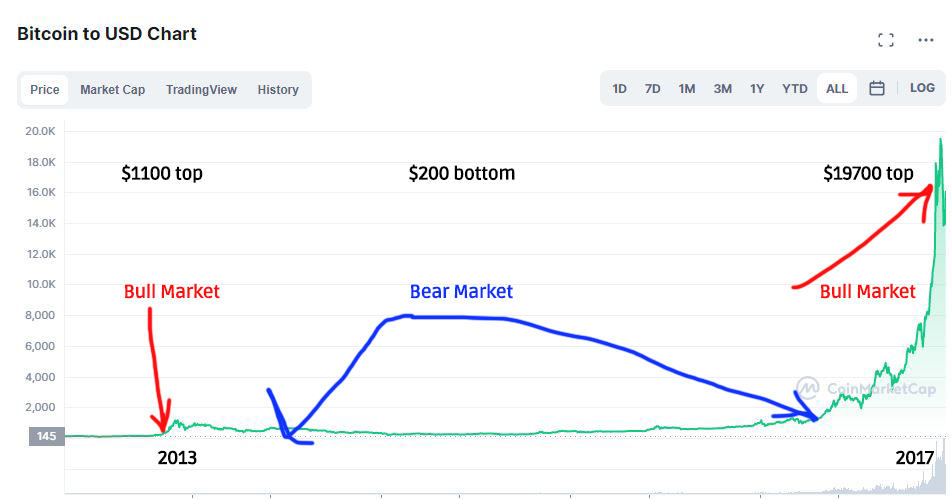This screenshot has width=952, height=500.
Task: Choose the 1M time range
Action: coord(687,88)
